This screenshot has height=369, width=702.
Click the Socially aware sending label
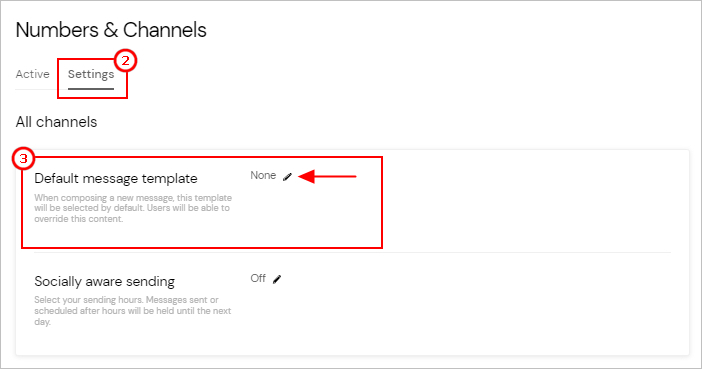(104, 282)
